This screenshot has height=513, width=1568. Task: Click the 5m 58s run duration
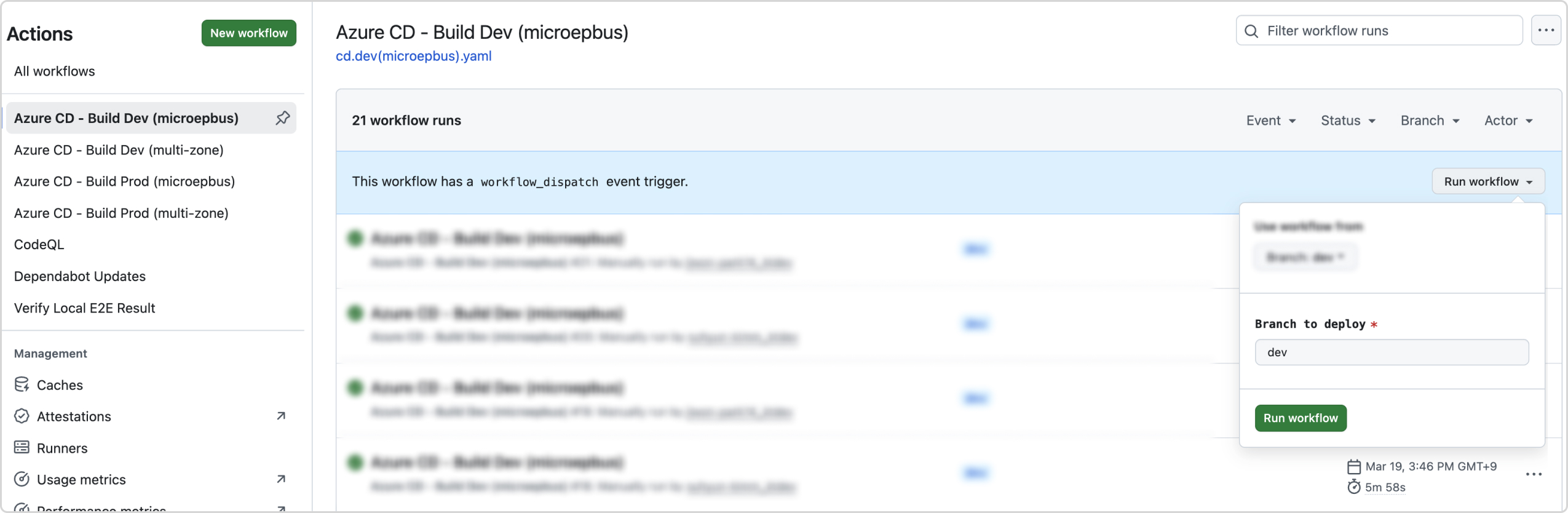[x=1385, y=488]
